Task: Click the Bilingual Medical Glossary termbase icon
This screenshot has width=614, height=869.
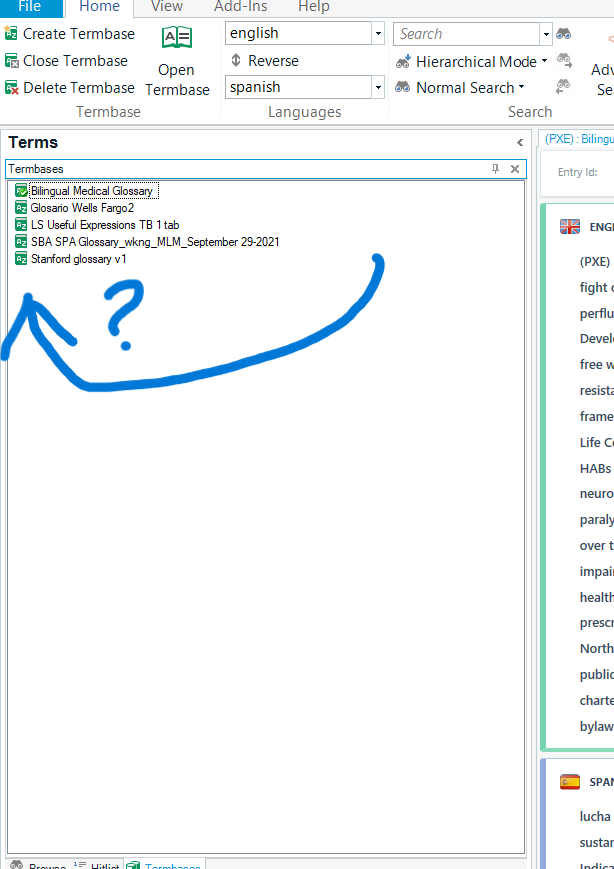Action: coord(21,191)
